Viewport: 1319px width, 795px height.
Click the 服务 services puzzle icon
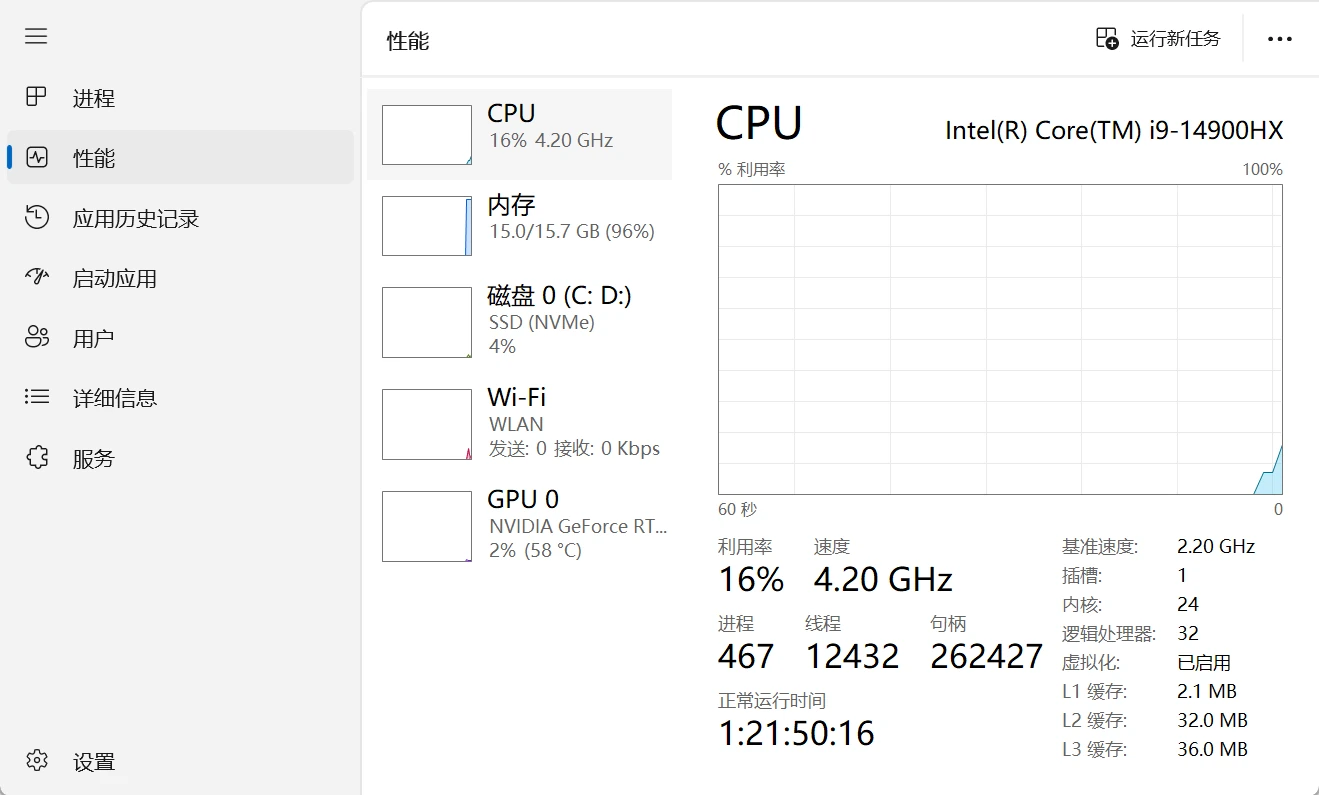36,458
